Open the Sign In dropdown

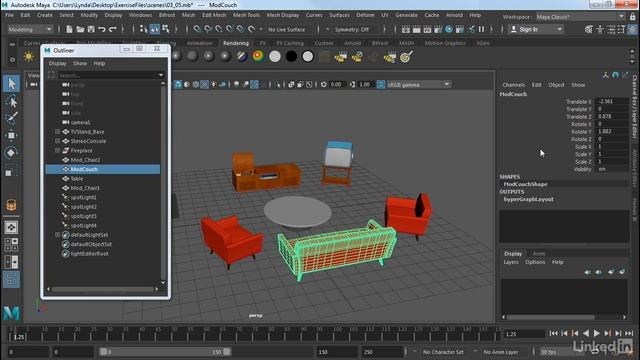536,29
